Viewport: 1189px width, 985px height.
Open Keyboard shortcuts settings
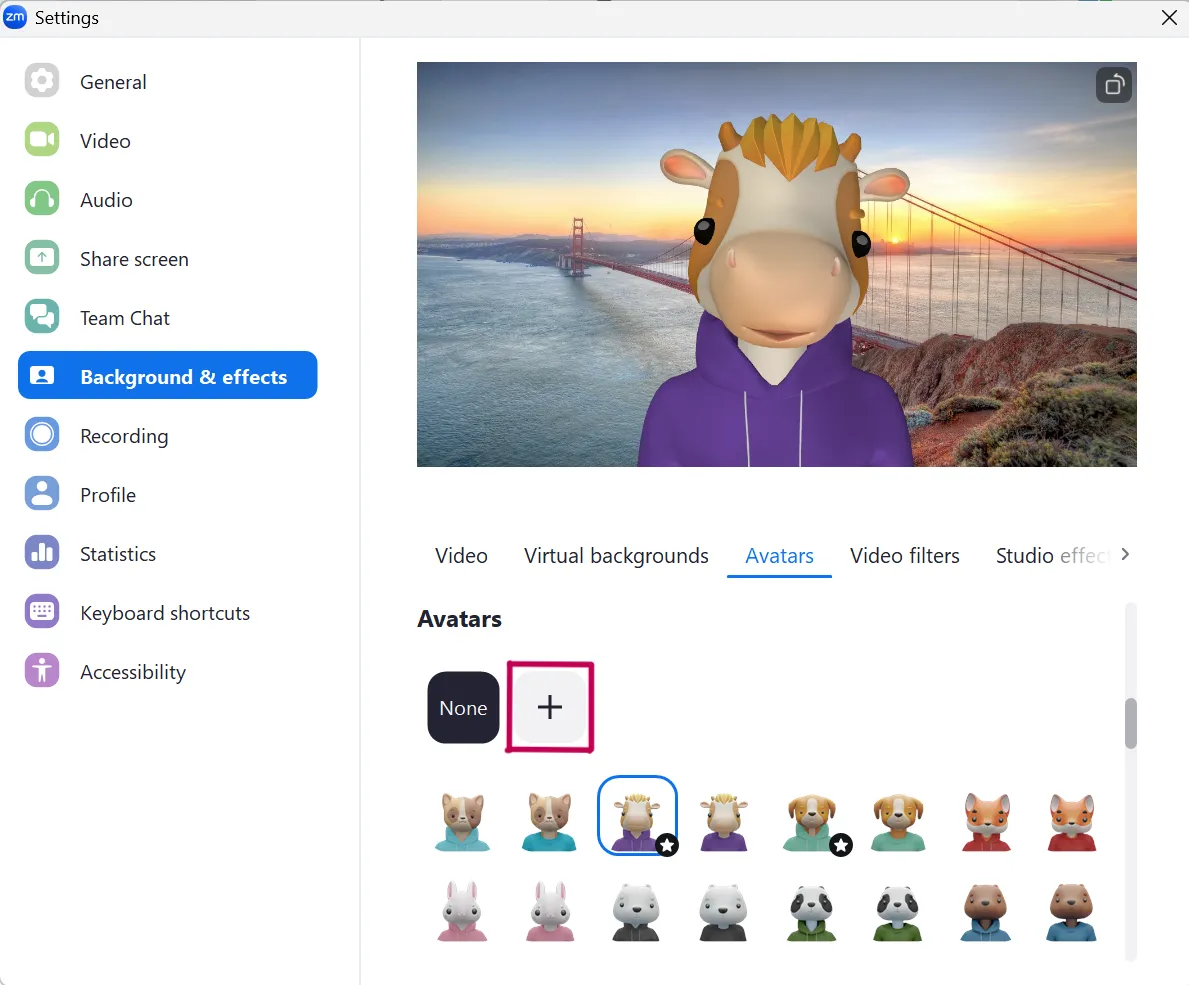point(165,613)
